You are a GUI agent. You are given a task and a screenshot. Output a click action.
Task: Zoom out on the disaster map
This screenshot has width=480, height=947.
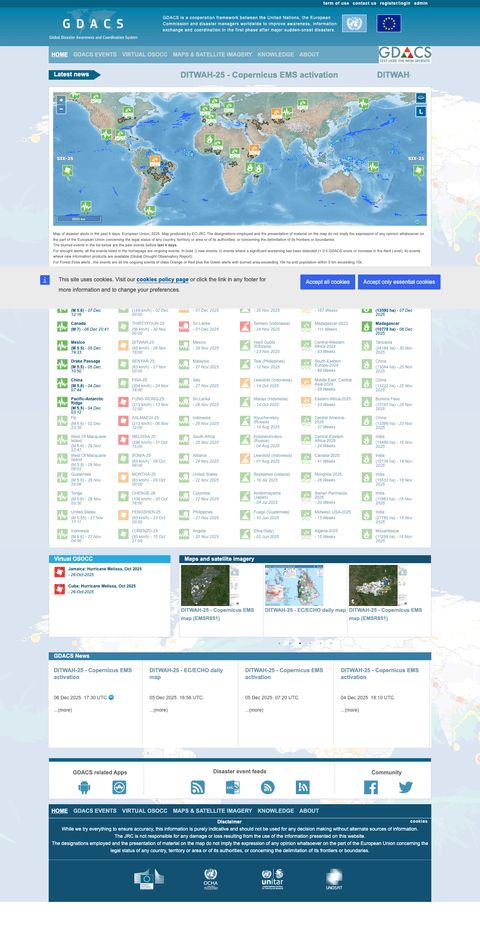(61, 109)
